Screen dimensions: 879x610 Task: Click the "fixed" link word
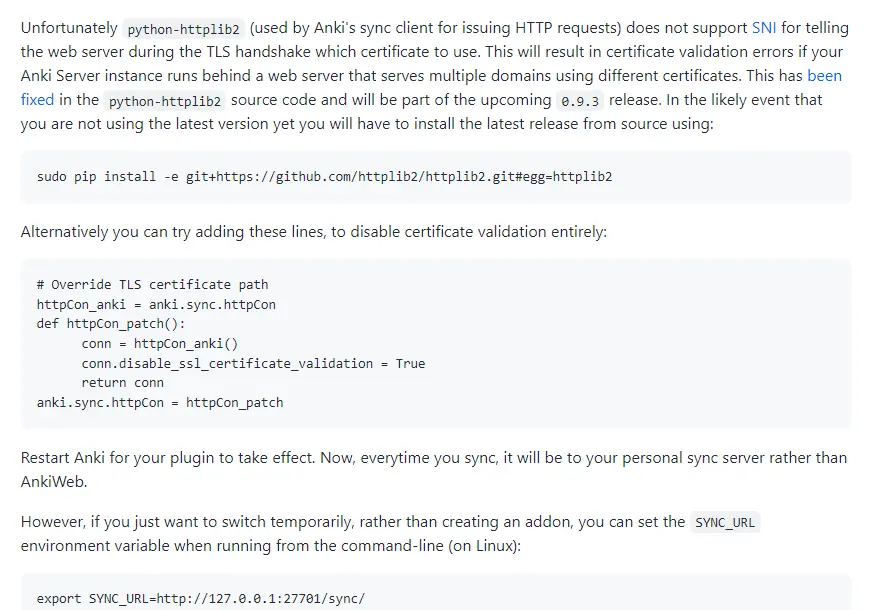(x=38, y=100)
